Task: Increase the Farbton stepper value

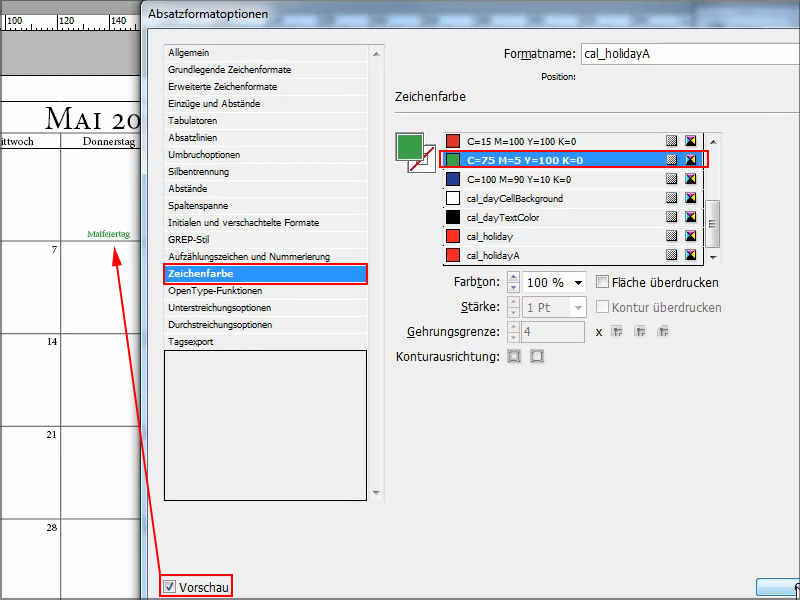Action: (513, 277)
